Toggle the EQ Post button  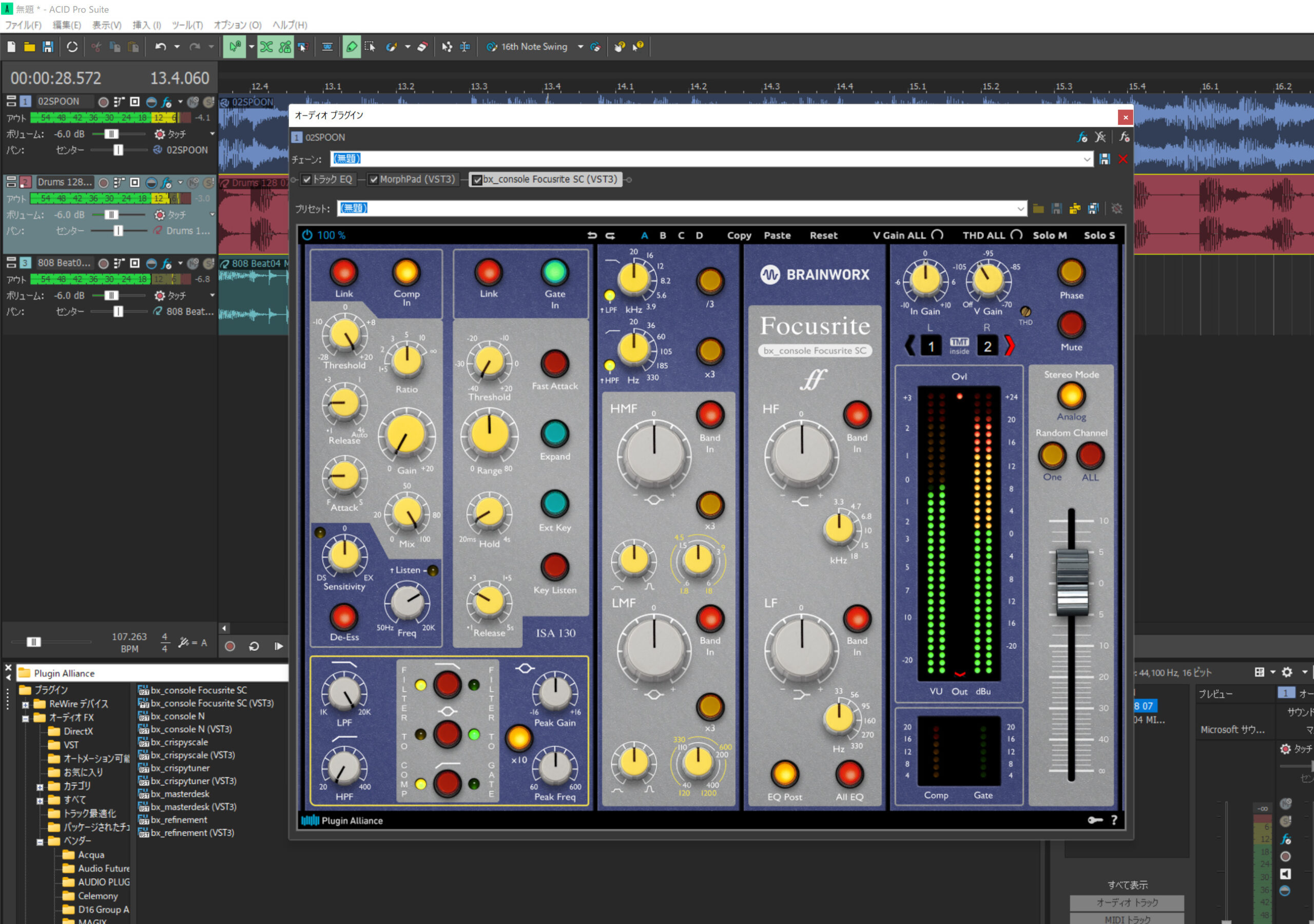[x=785, y=774]
